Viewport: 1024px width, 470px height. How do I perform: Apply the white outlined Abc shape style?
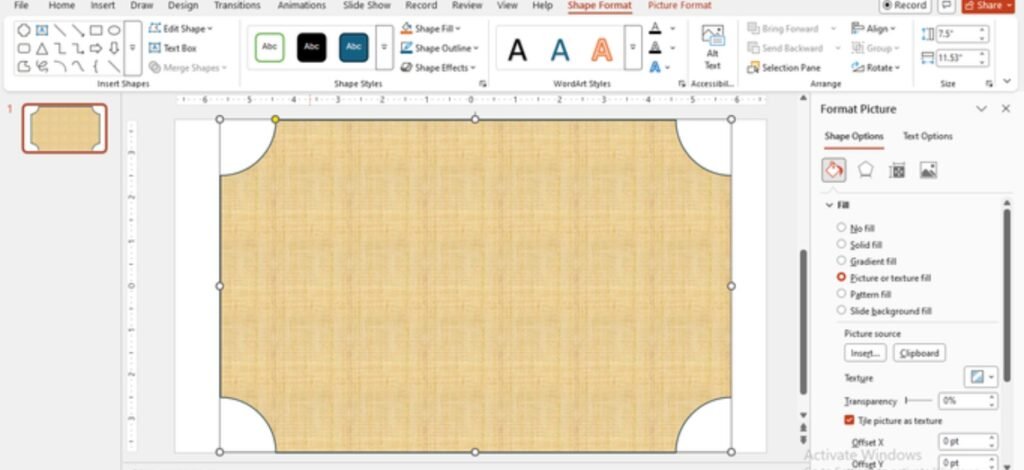pyautogui.click(x=269, y=47)
